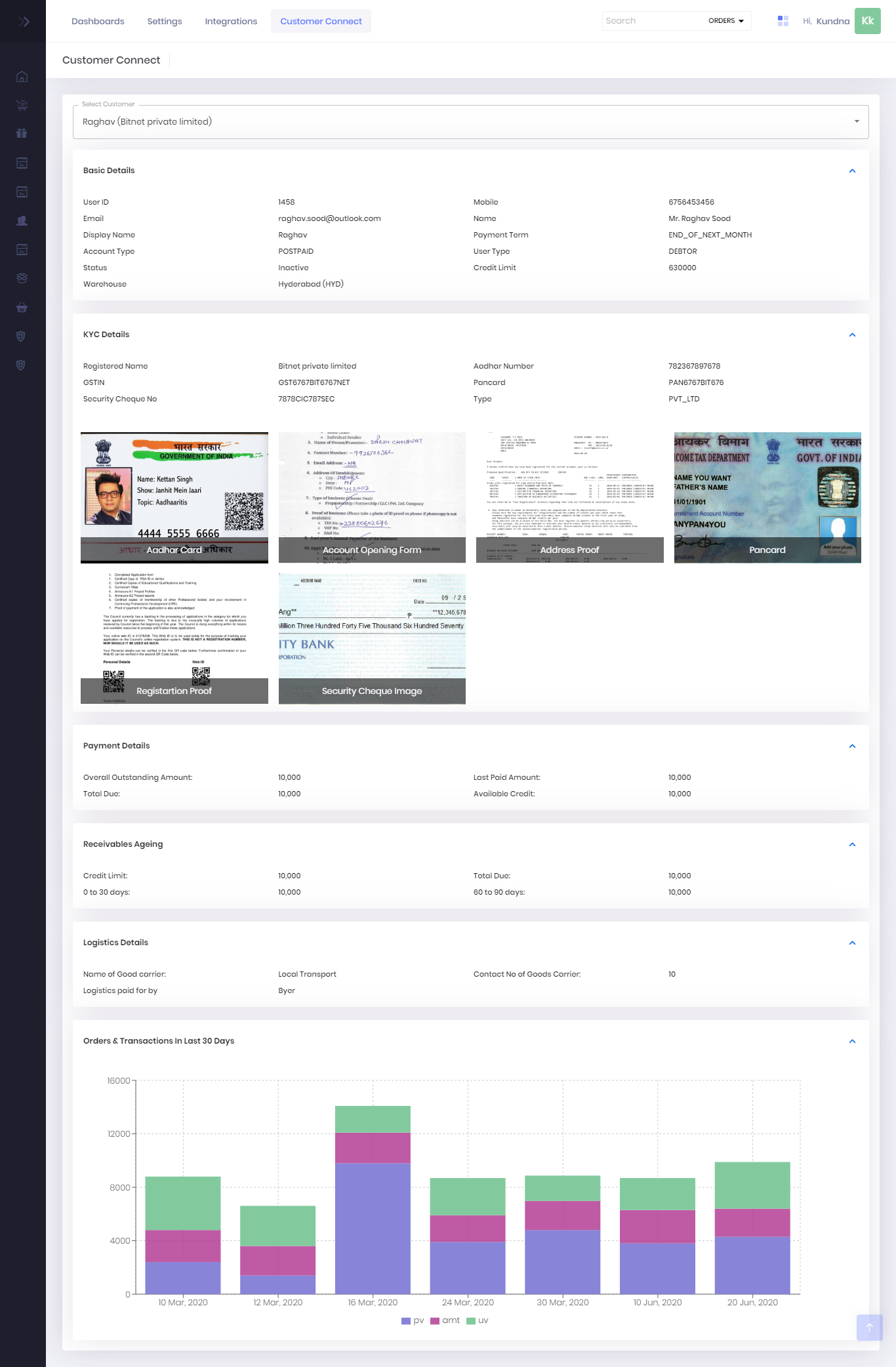Image resolution: width=896 pixels, height=1367 pixels.
Task: Click the name Mr. Raghav Sood
Action: pos(699,218)
